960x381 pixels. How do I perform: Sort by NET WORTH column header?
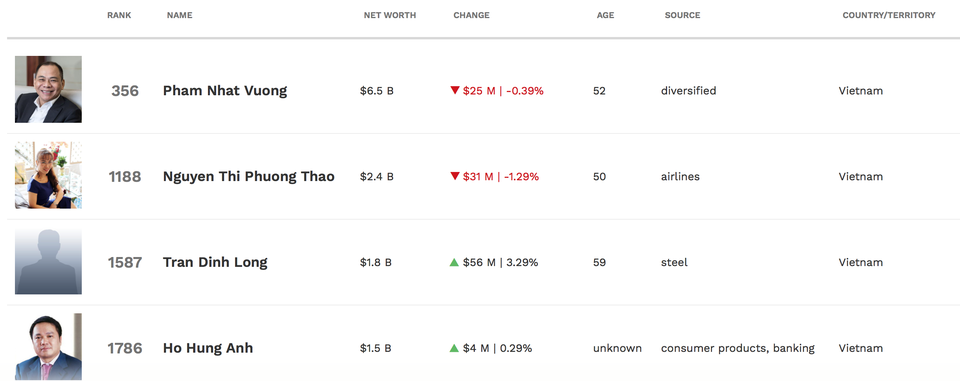click(390, 15)
